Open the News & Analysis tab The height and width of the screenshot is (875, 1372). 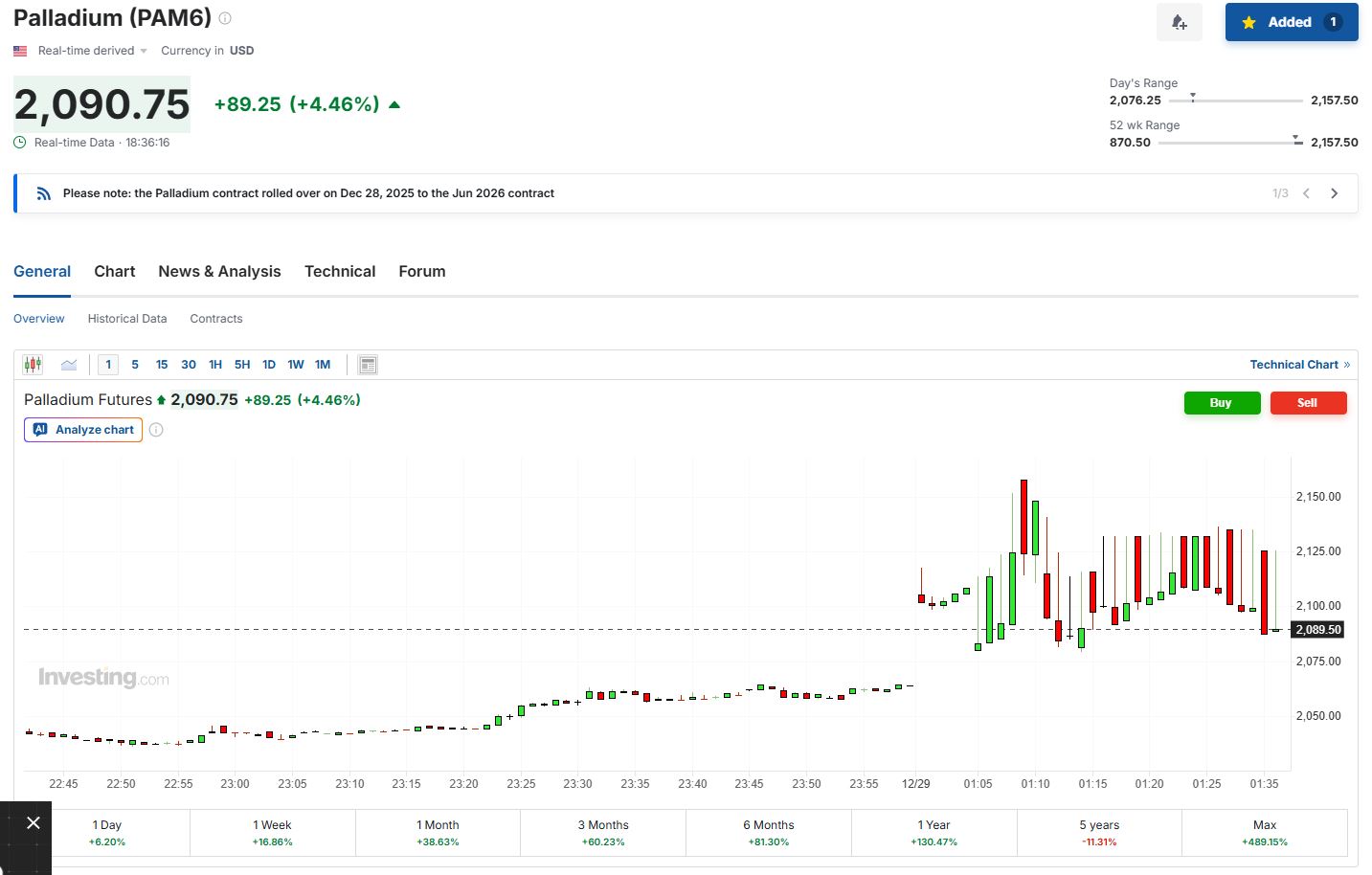[x=220, y=272]
